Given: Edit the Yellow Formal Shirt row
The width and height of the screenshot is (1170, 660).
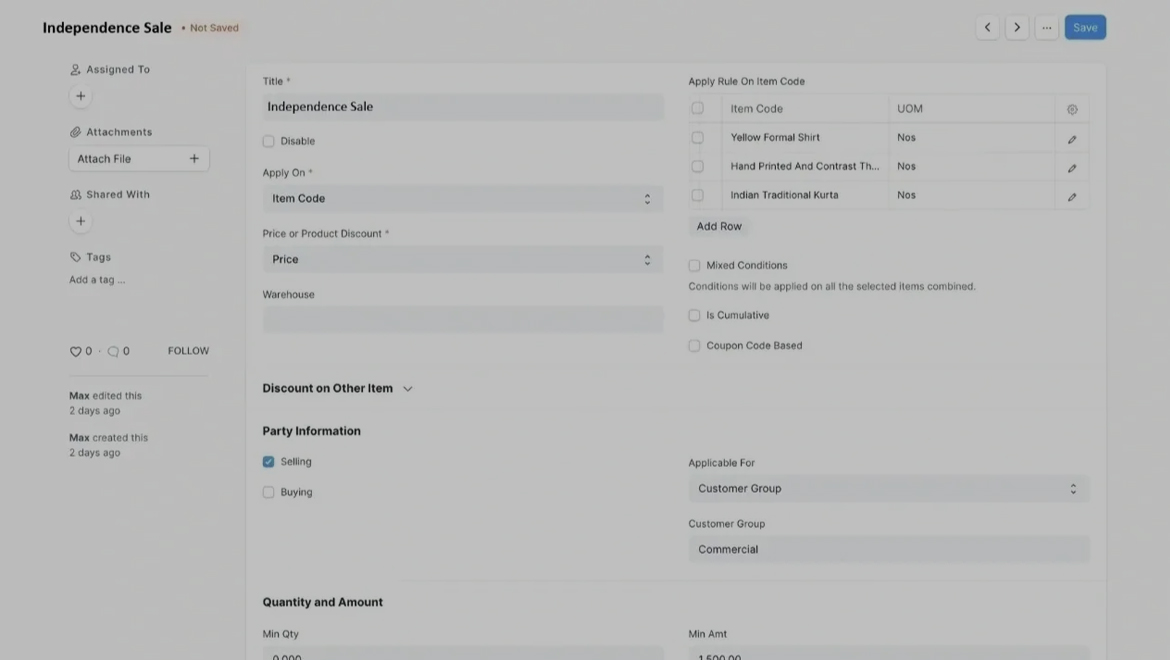Looking at the screenshot, I should pyautogui.click(x=1071, y=139).
